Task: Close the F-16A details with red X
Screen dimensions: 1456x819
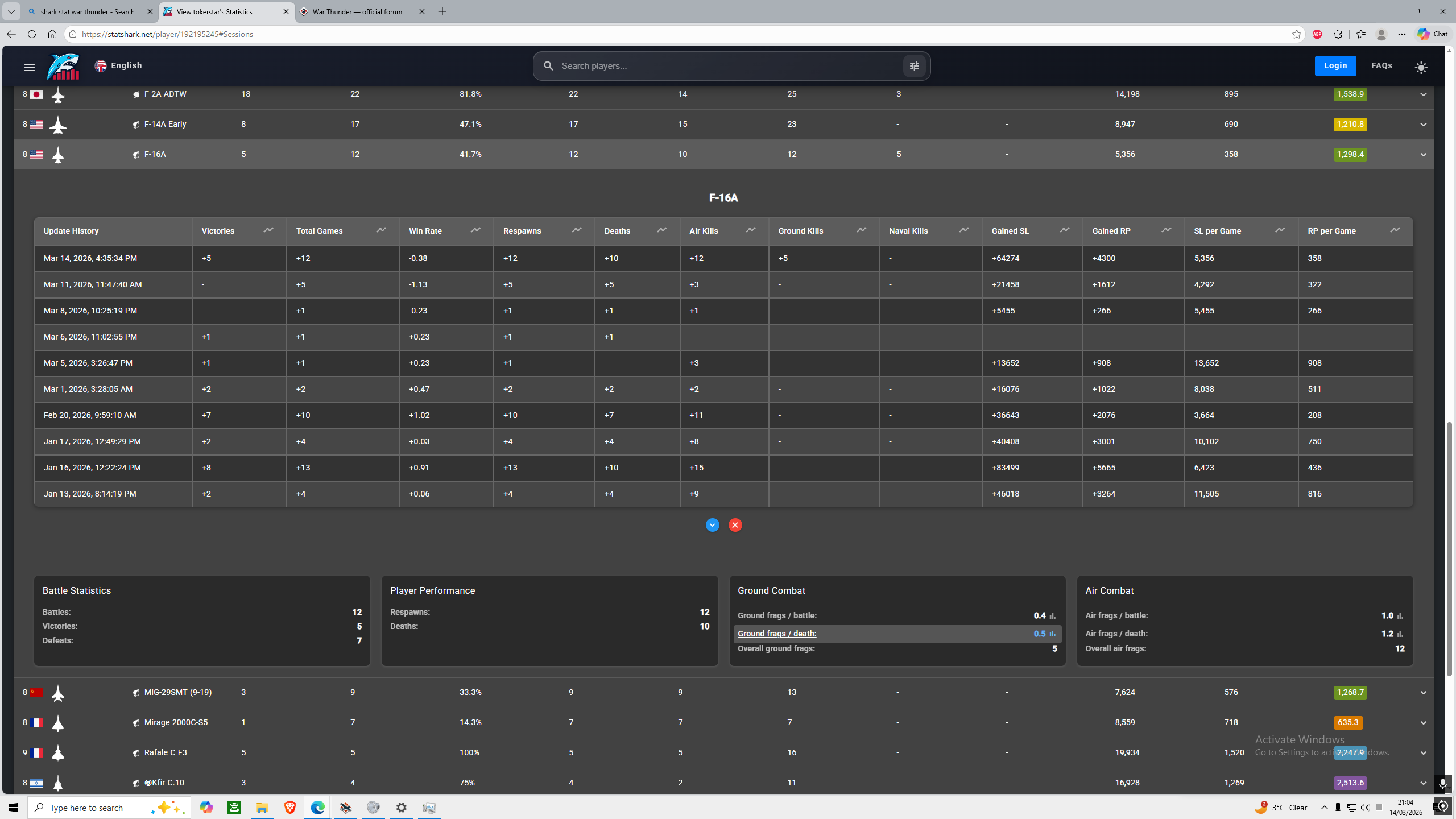Action: 735,525
